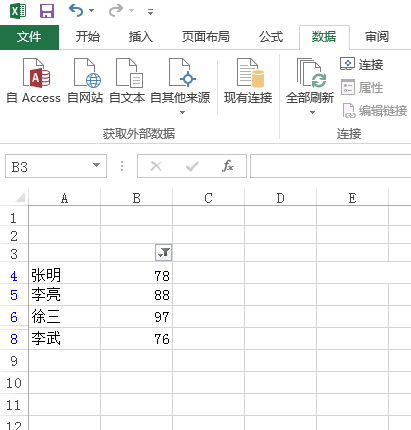
Task: Select column D header
Action: pyautogui.click(x=281, y=198)
